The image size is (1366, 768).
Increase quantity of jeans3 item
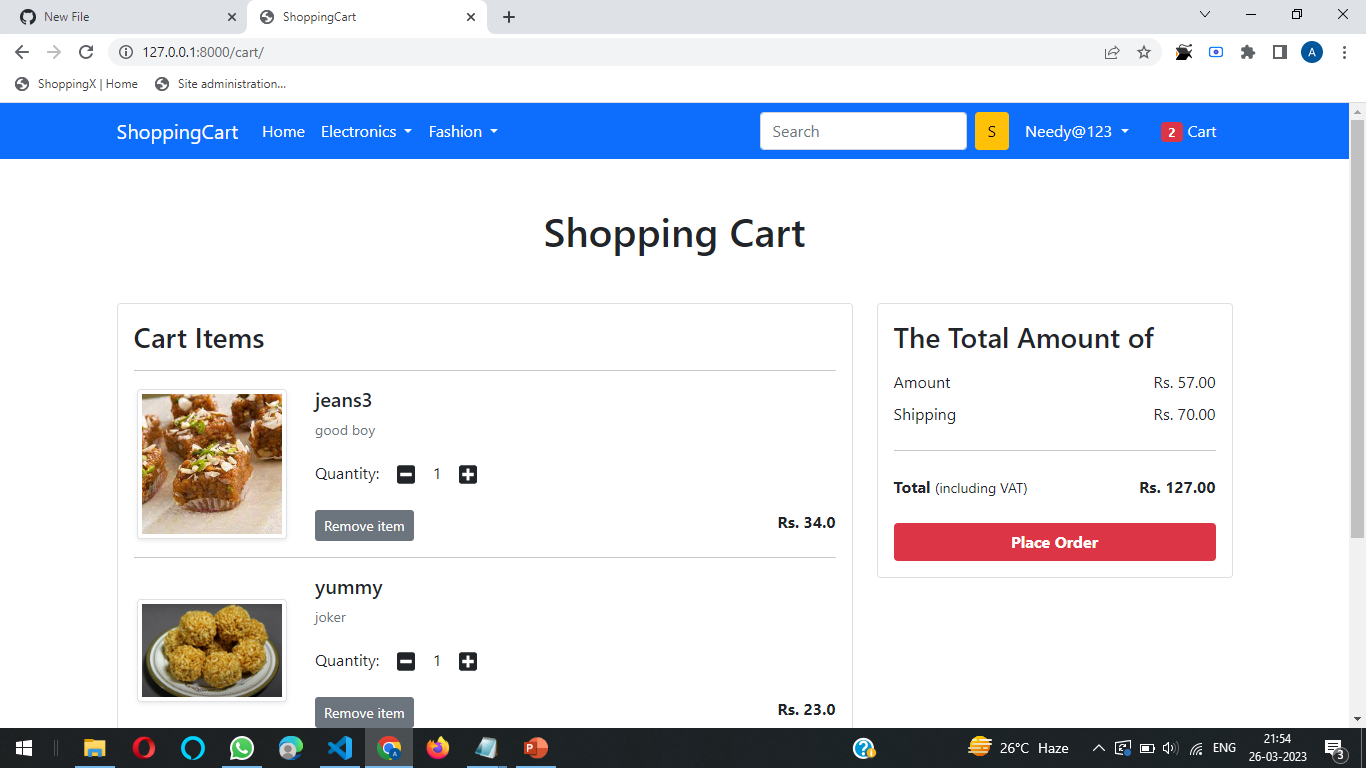point(468,474)
